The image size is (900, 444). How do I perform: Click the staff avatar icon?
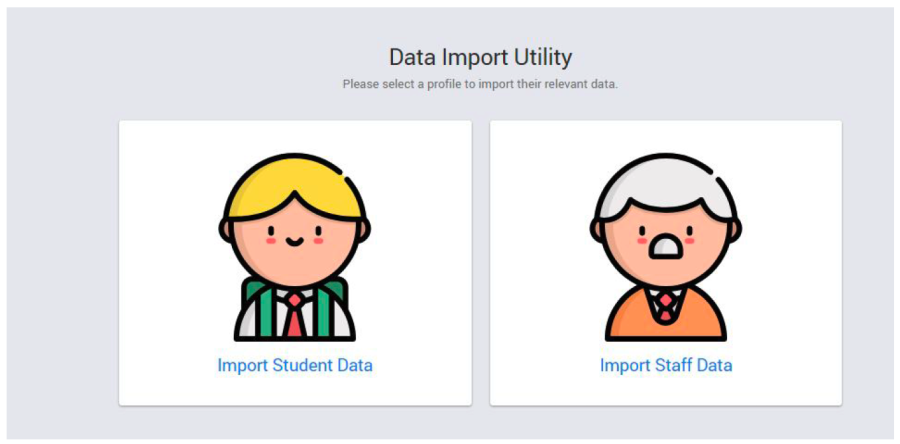pos(665,247)
